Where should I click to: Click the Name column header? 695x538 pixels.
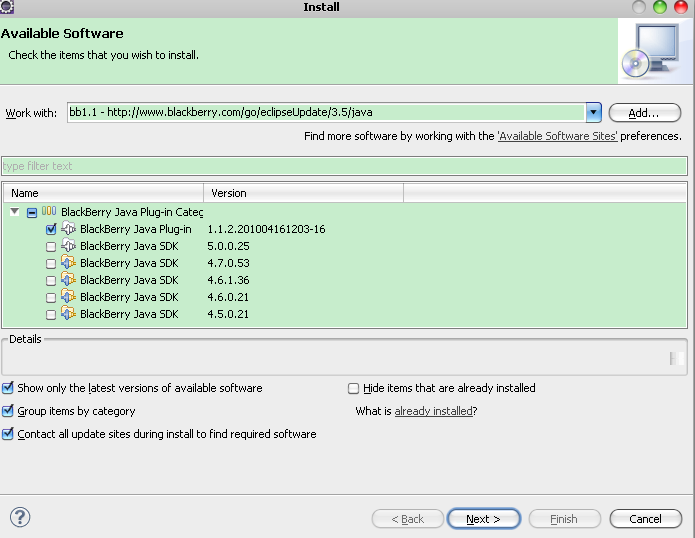click(103, 193)
